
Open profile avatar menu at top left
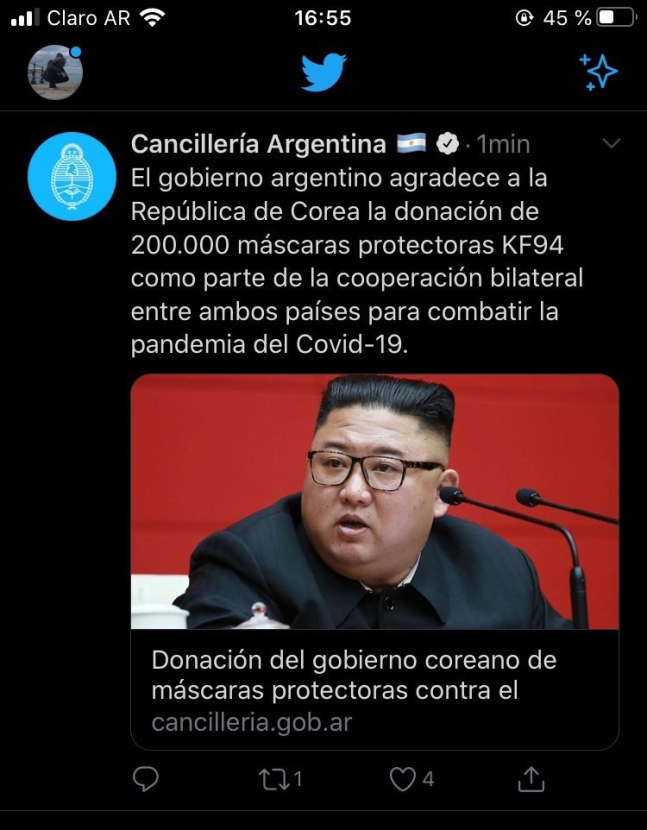(x=55, y=73)
